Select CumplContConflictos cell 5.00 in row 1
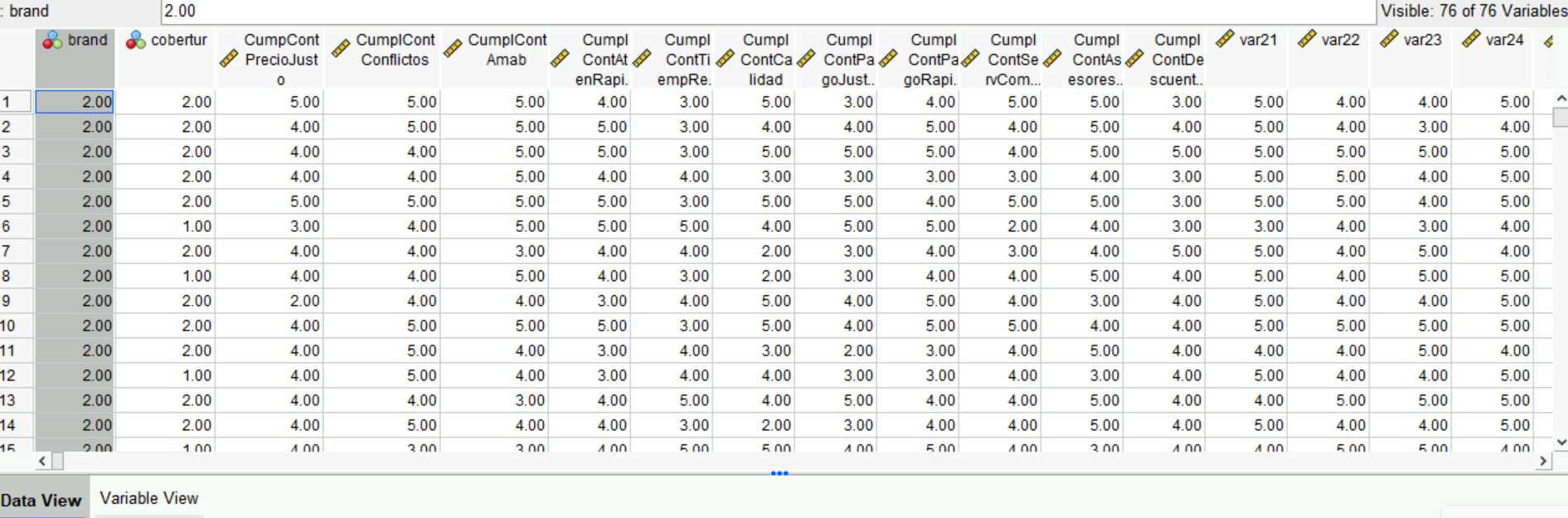The image size is (1568, 518). (x=382, y=102)
